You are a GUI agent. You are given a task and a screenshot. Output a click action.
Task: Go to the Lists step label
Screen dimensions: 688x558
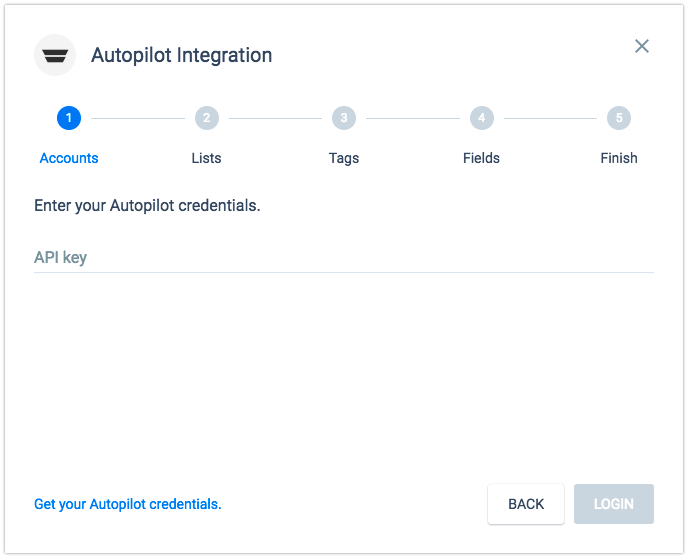point(206,158)
